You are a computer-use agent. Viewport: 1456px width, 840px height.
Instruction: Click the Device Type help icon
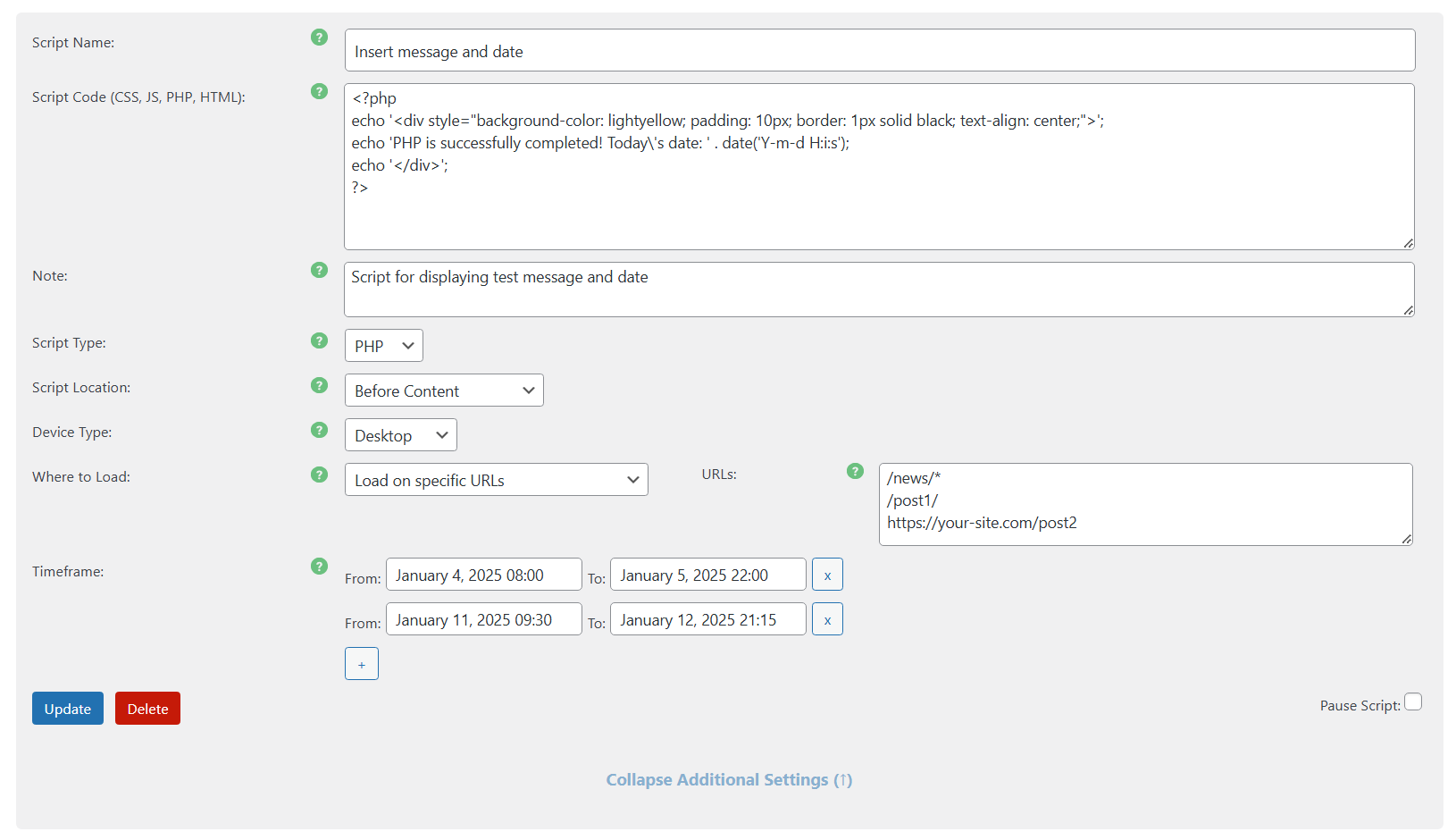319,430
